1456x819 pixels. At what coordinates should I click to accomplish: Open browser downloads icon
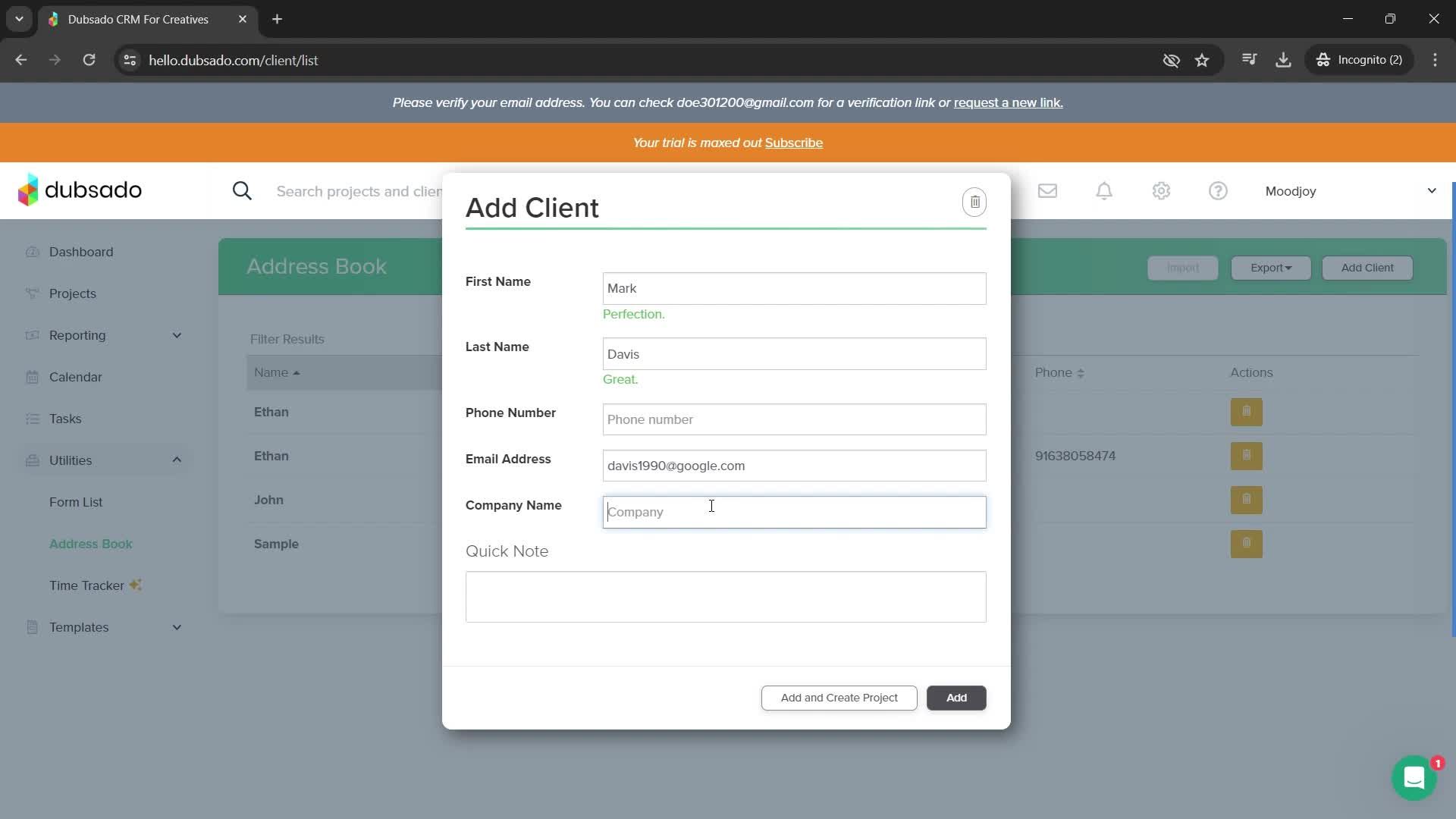(x=1283, y=60)
